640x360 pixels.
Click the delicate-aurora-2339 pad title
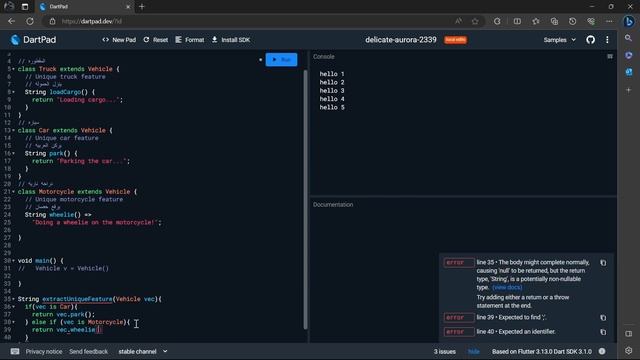[x=400, y=40]
